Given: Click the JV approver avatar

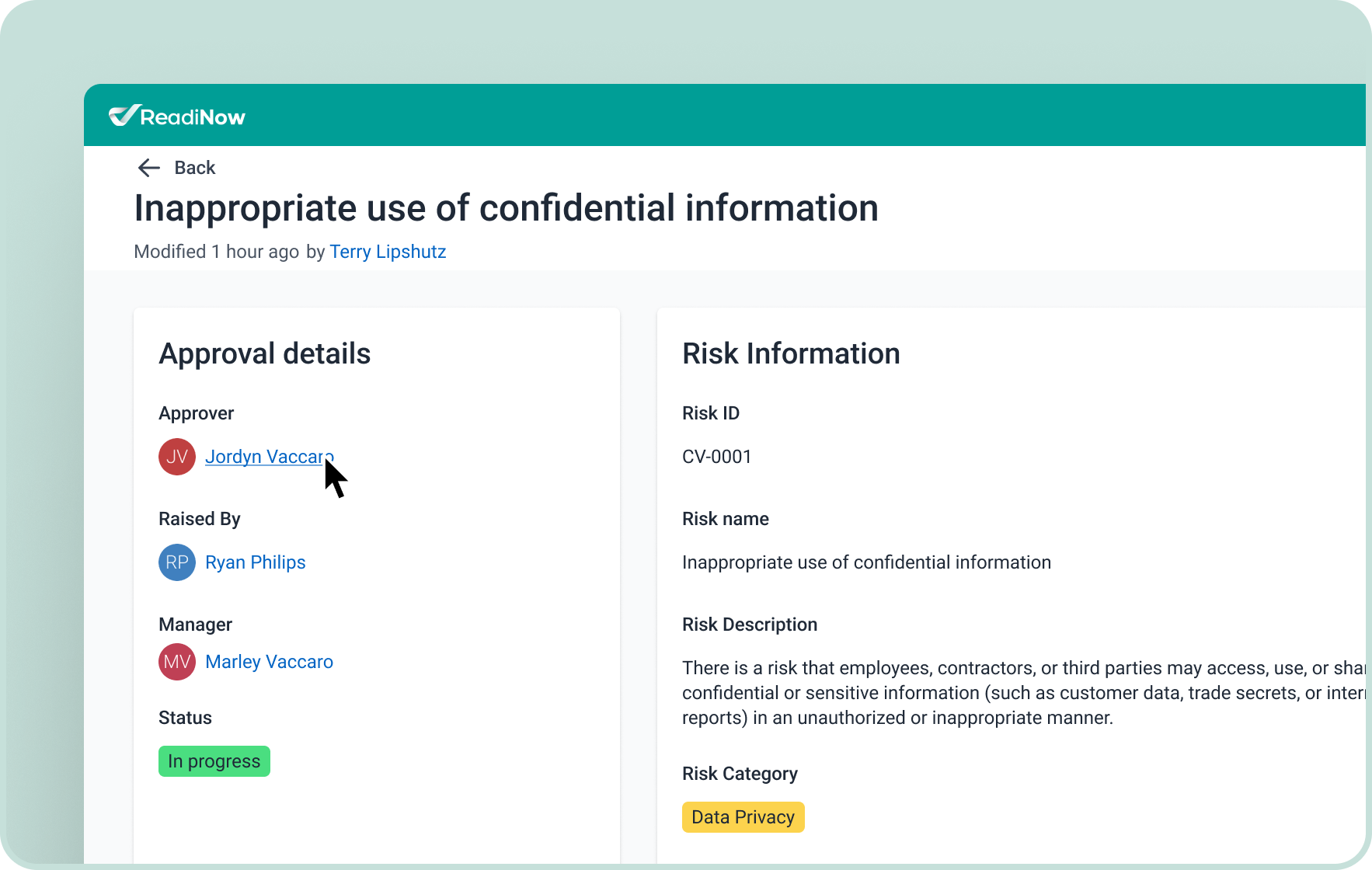Looking at the screenshot, I should click(177, 457).
